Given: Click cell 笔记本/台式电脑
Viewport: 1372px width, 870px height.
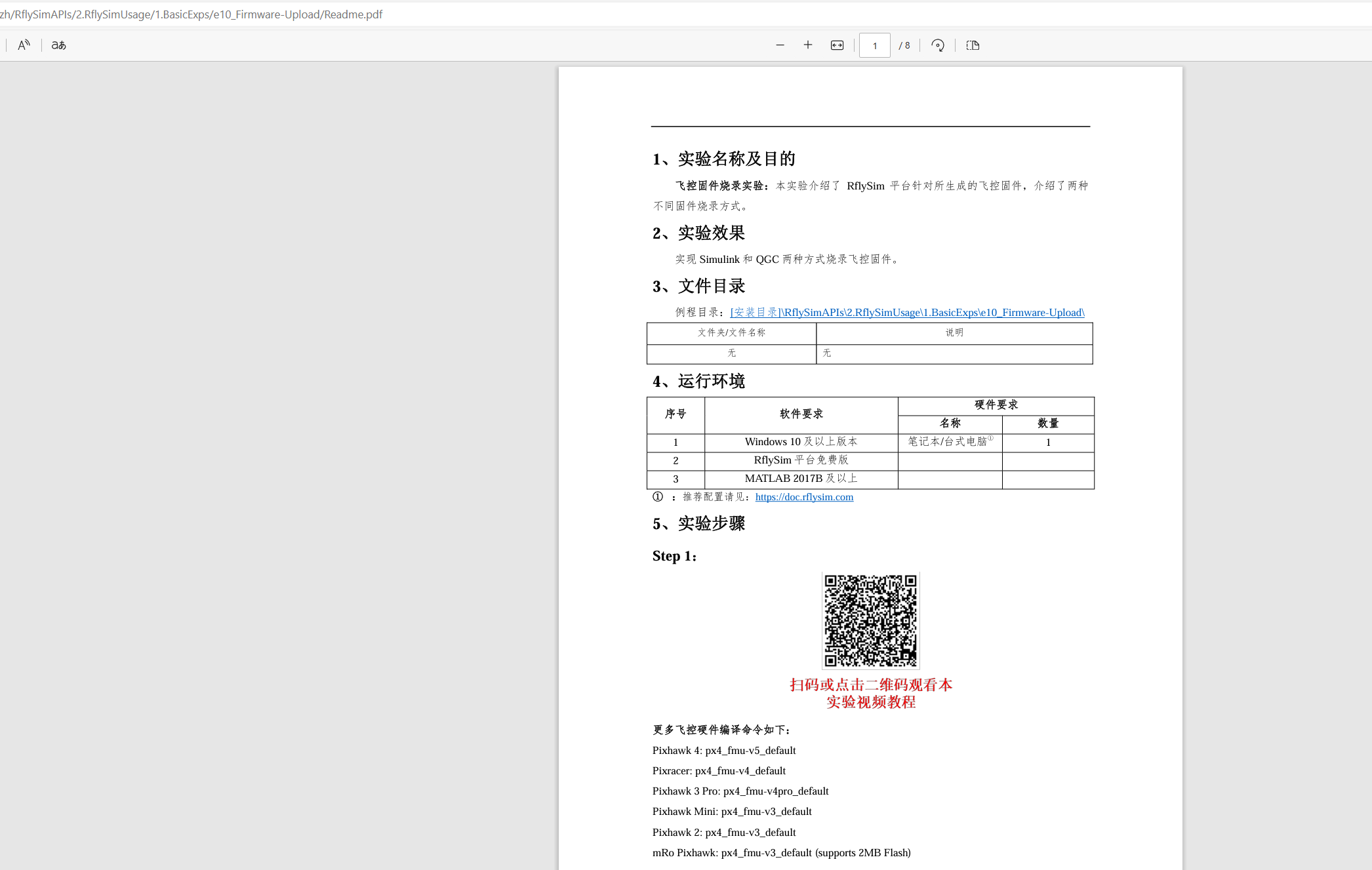Looking at the screenshot, I should pyautogui.click(x=950, y=442).
